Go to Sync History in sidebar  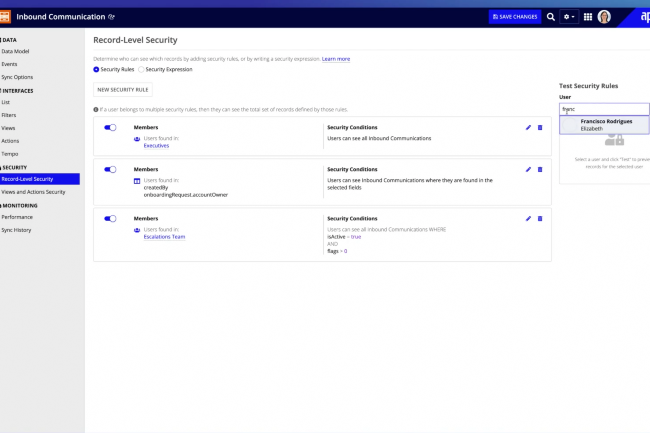pyautogui.click(x=16, y=229)
